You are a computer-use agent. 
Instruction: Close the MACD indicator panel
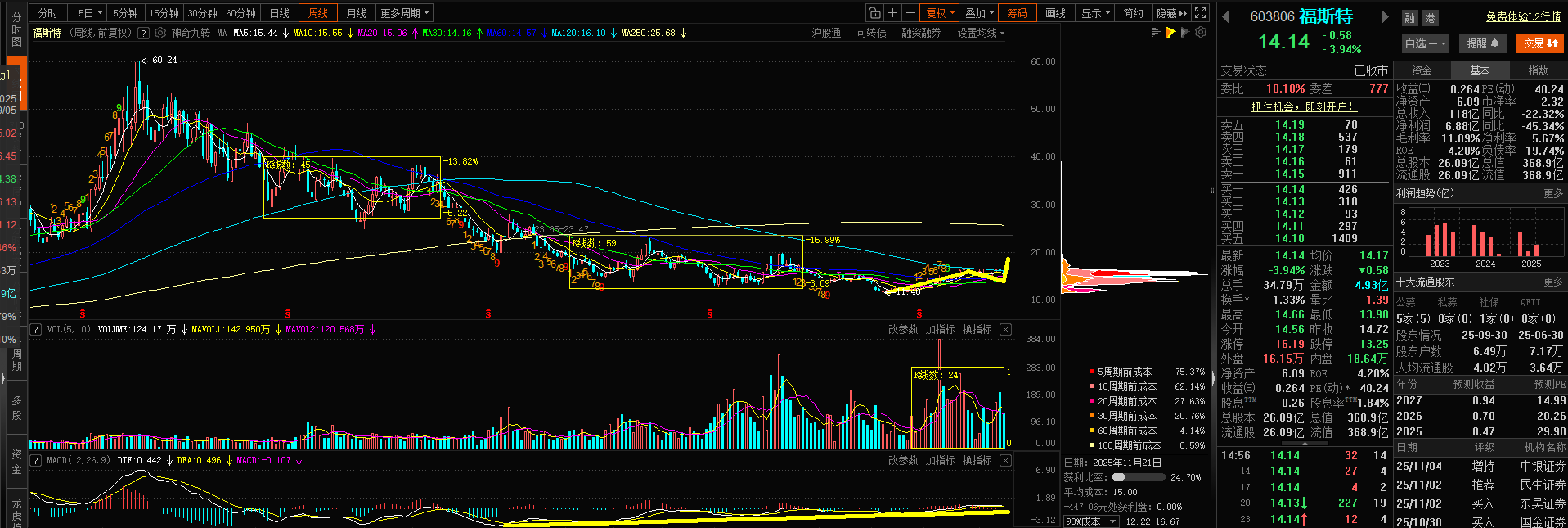coord(1005,460)
